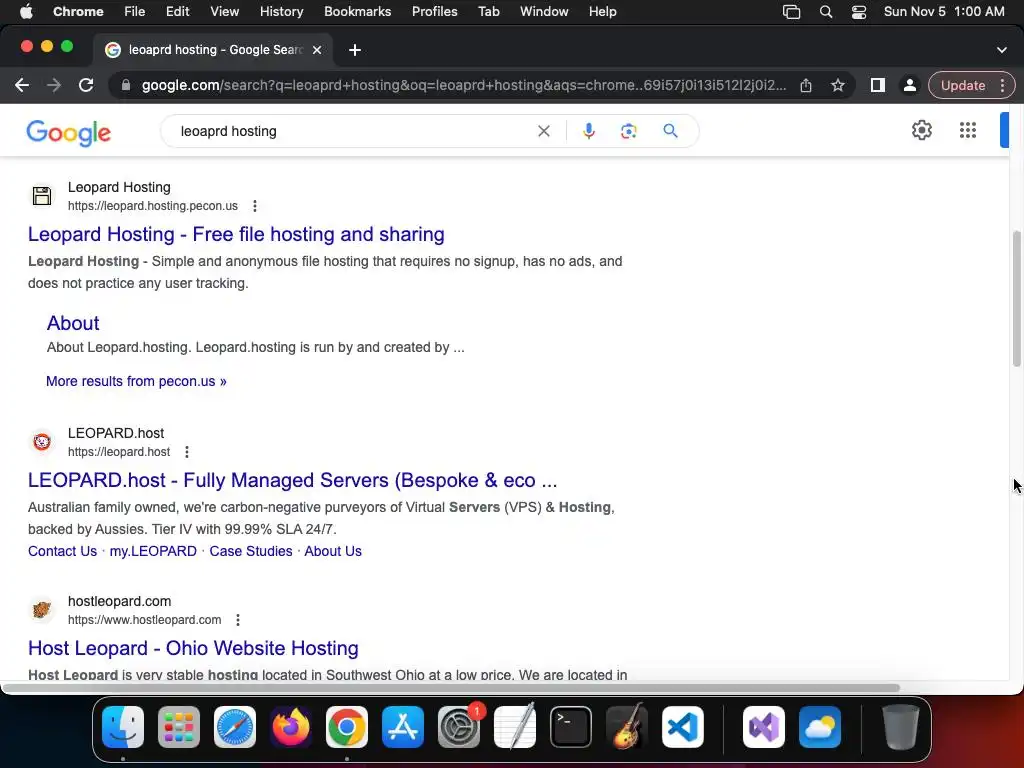Open more options for leopard.hosting.pecon.us result
The width and height of the screenshot is (1024, 768).
click(255, 206)
